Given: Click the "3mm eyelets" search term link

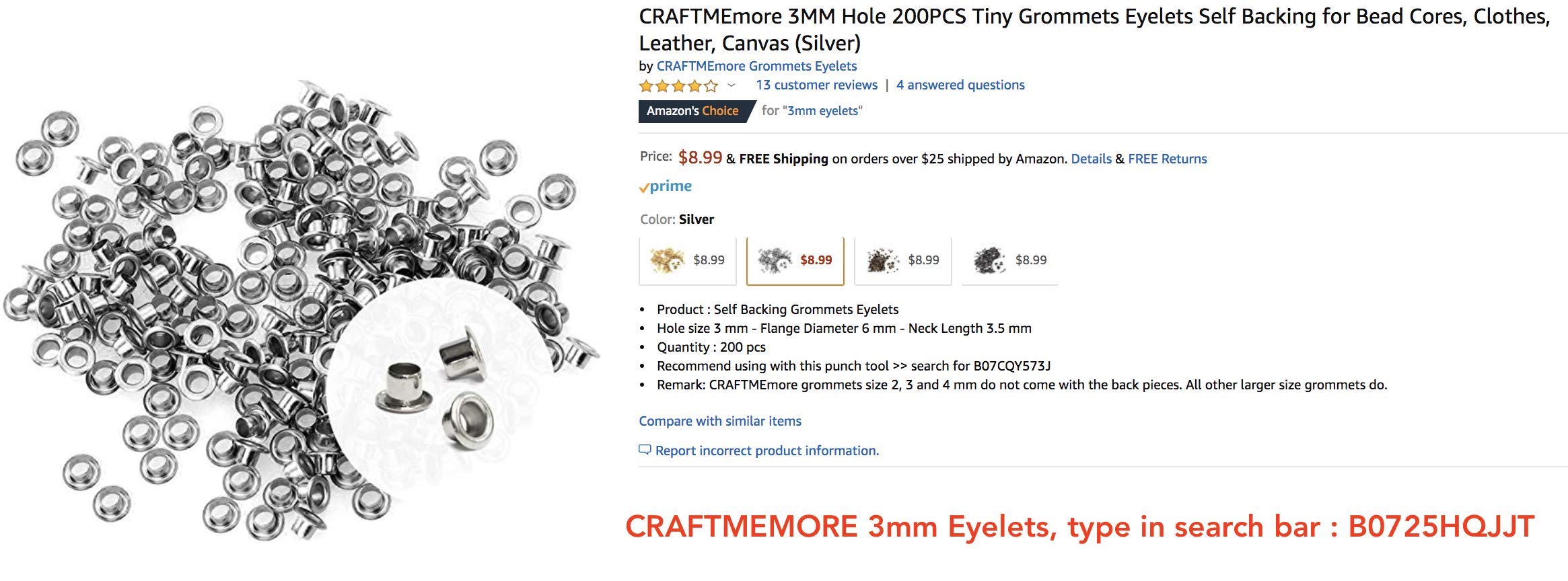Looking at the screenshot, I should click(x=823, y=111).
